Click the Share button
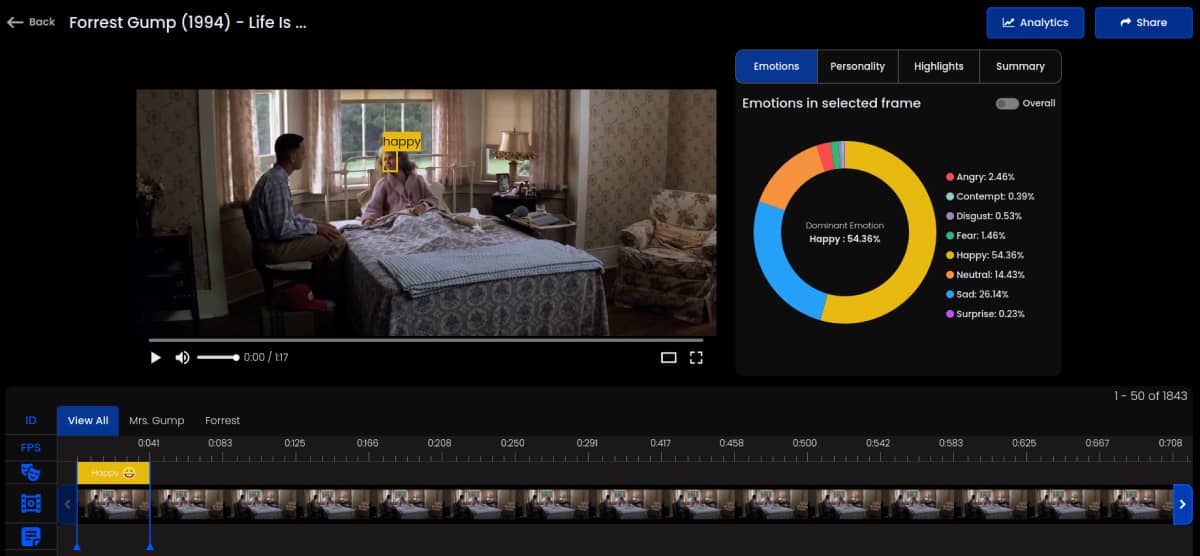This screenshot has height=556, width=1200. pyautogui.click(x=1143, y=22)
